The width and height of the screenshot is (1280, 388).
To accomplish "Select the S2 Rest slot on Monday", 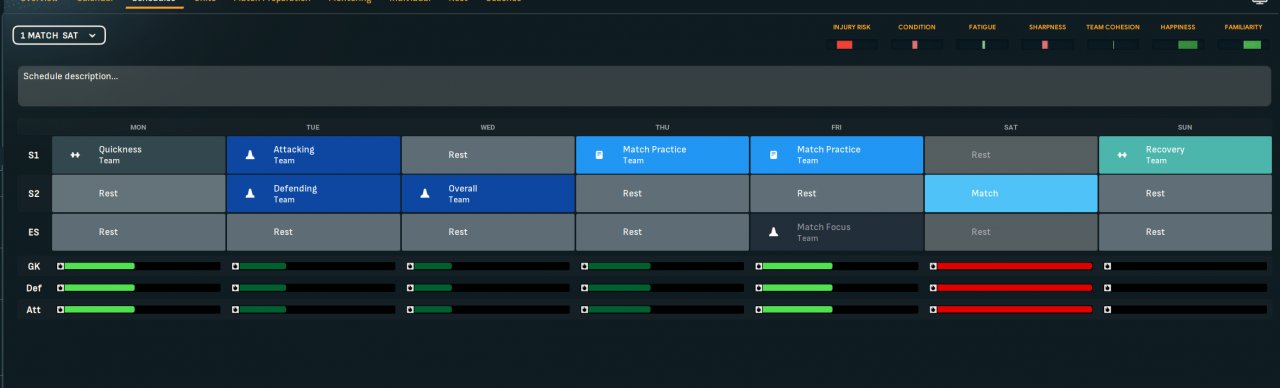I will tap(139, 193).
